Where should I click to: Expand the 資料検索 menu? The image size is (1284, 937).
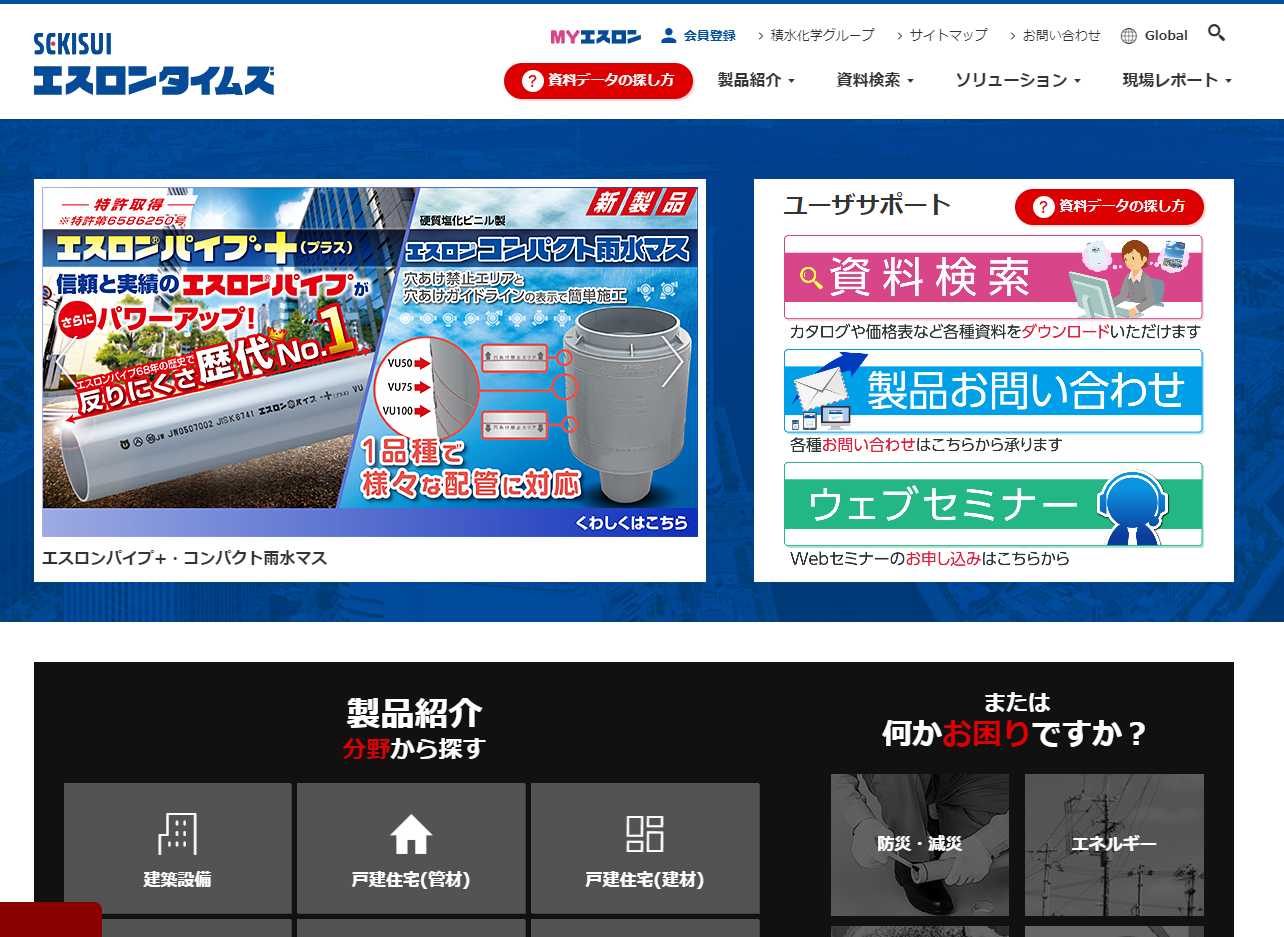tap(875, 80)
